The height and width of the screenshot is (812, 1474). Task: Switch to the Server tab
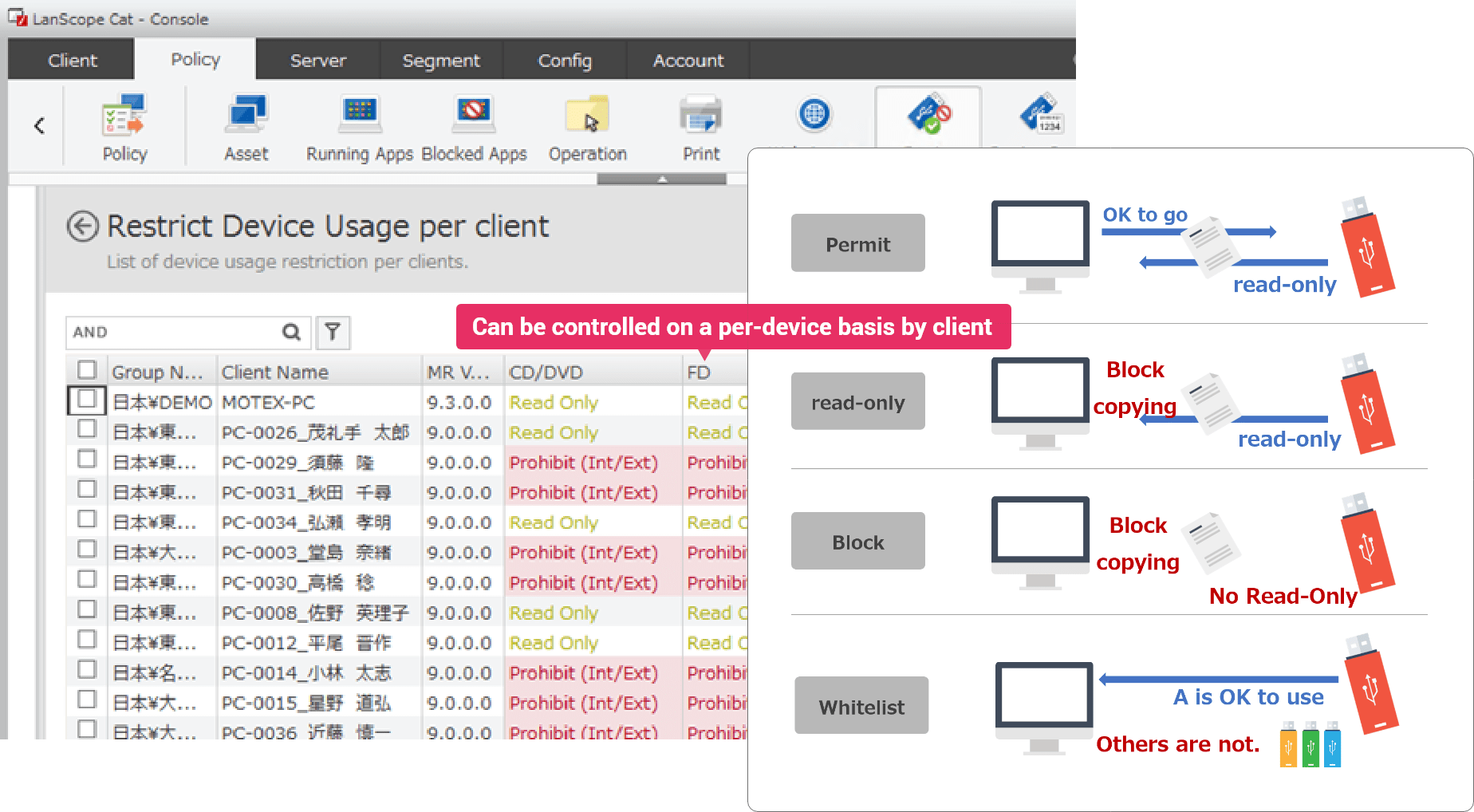tap(317, 61)
